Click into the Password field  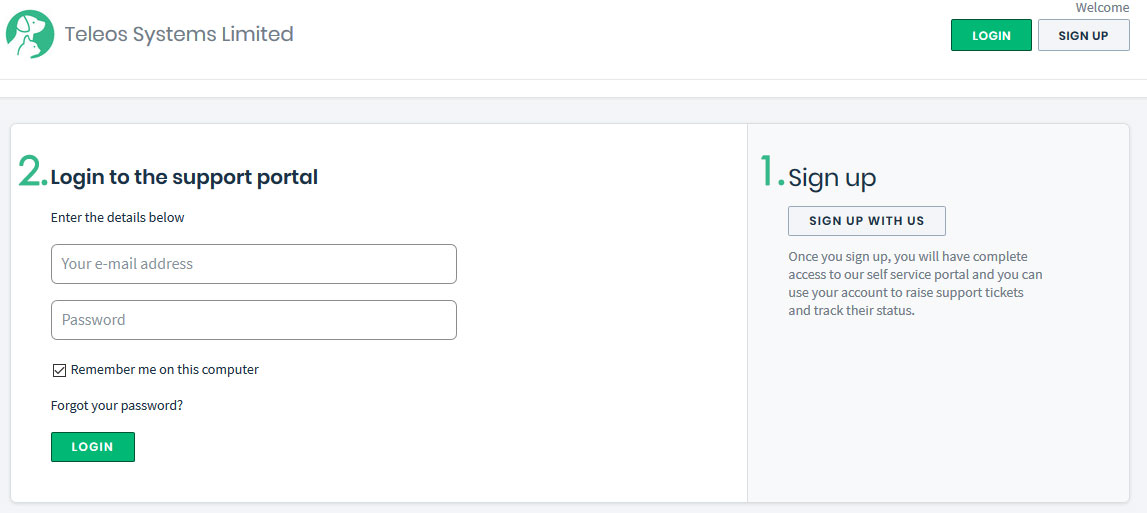pyautogui.click(x=254, y=320)
